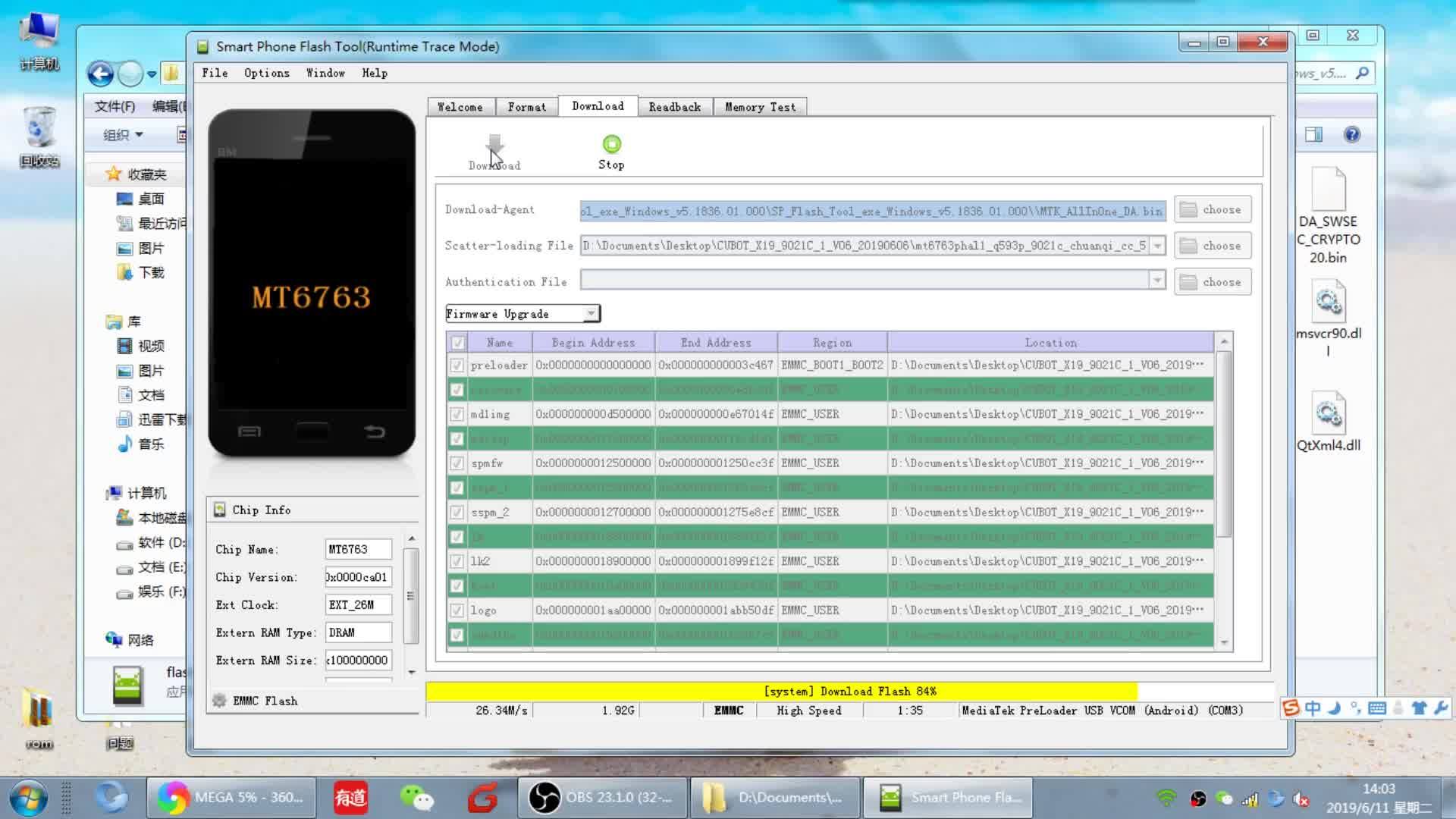Click Explorer help question mark icon
Screen dimensions: 1456x819
point(1352,135)
